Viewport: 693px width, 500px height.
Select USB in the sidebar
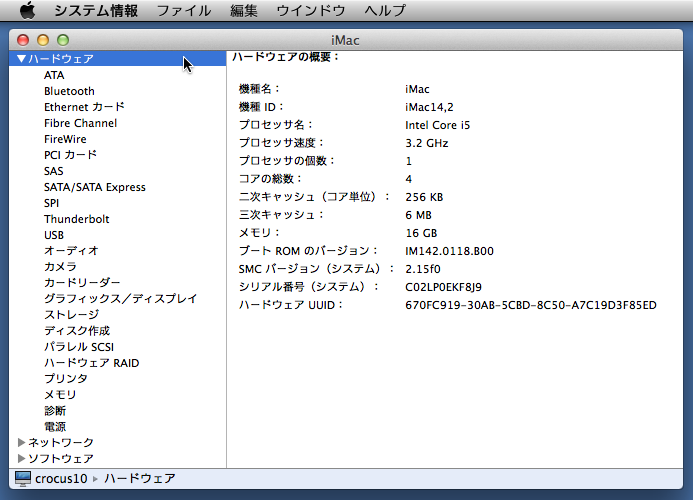(x=54, y=235)
